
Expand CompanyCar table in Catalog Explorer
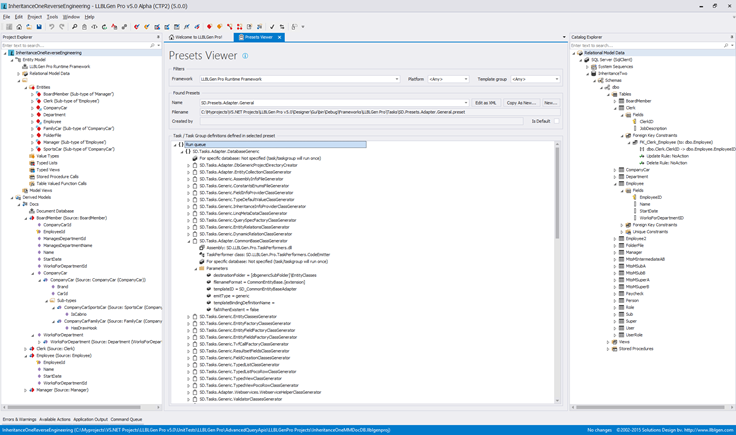coord(614,170)
